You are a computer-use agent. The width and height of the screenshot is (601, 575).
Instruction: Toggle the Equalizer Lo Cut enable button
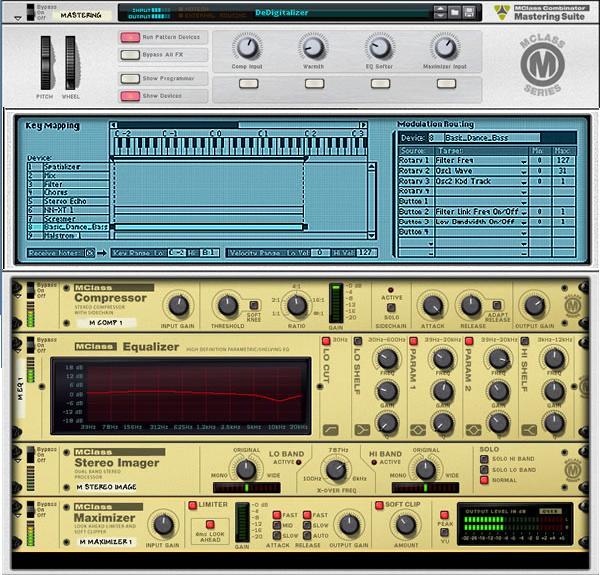pos(326,341)
